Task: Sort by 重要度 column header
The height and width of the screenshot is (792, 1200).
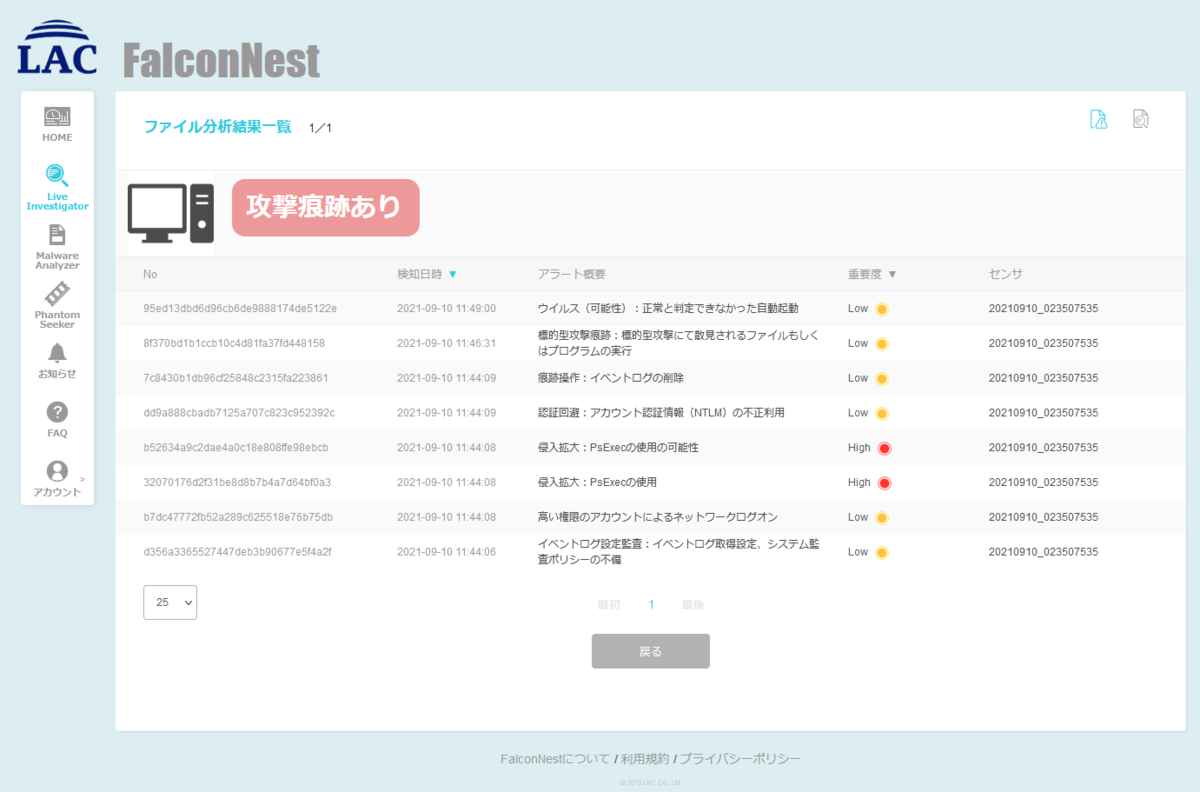Action: tap(872, 274)
